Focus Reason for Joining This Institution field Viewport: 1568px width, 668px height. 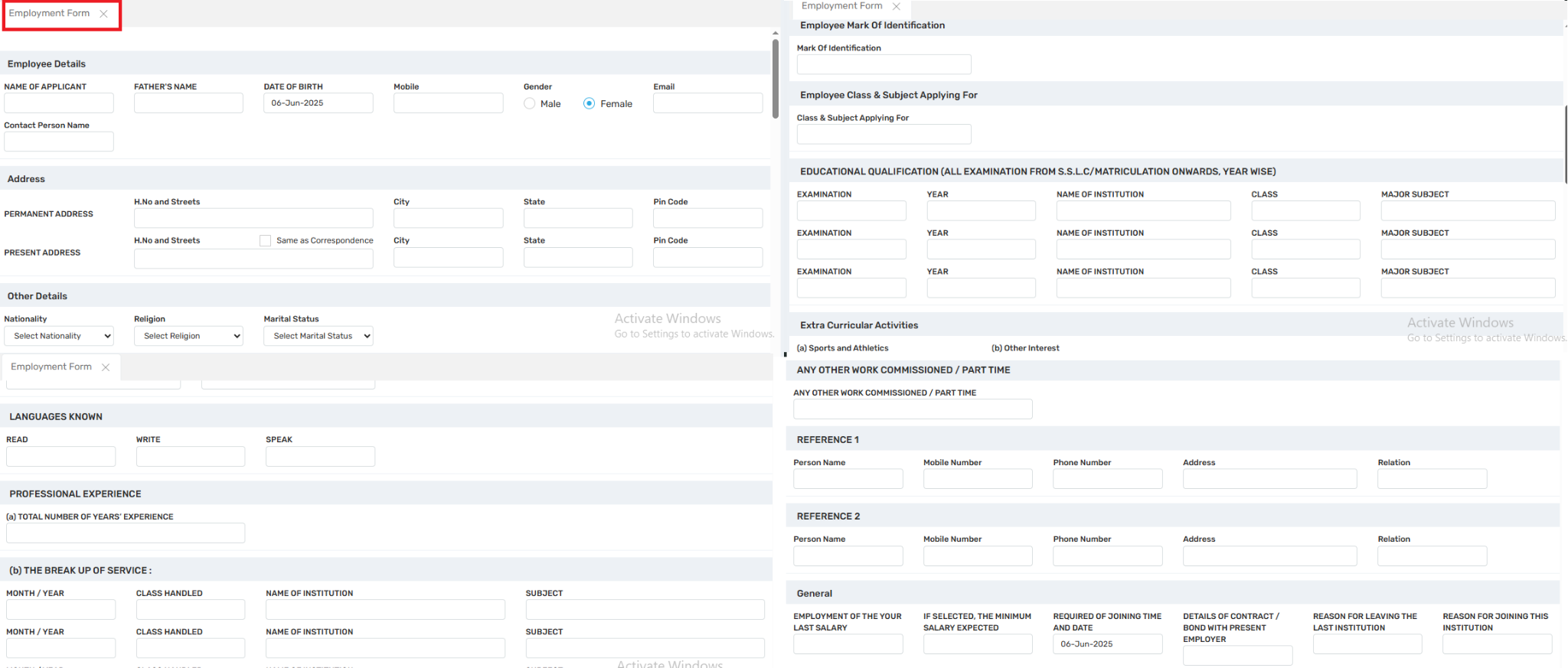(x=1498, y=644)
